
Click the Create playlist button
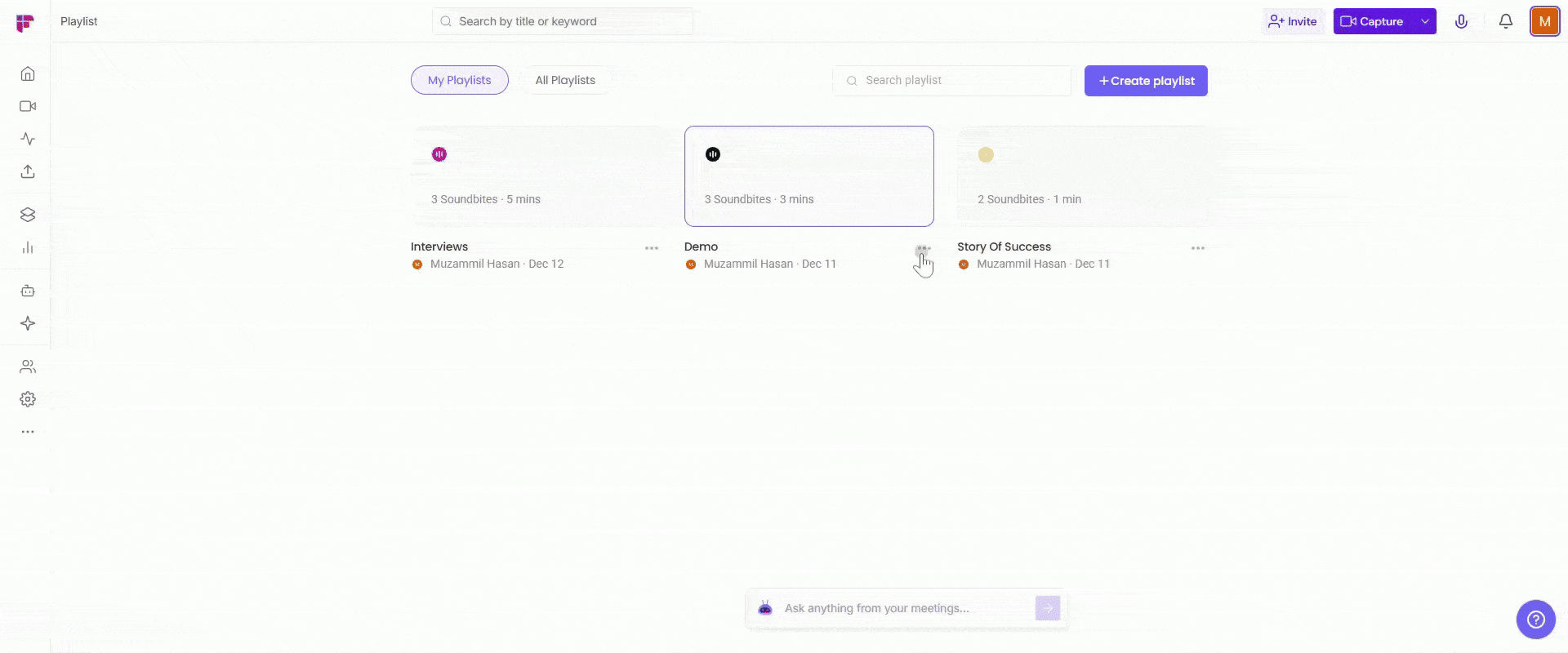[x=1146, y=81]
